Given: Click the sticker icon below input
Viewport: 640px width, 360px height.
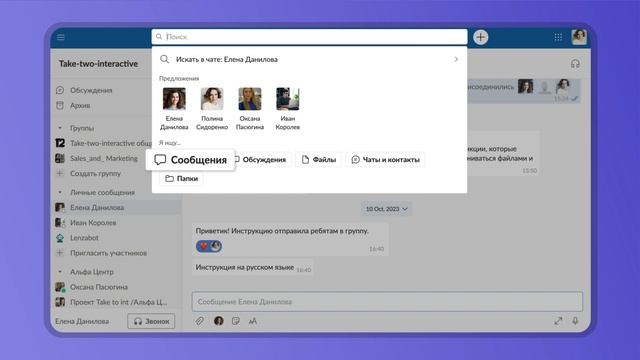Looking at the screenshot, I should click(x=236, y=321).
